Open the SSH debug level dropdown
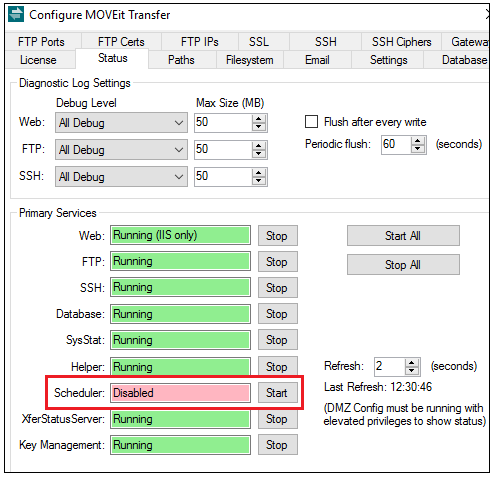Image resolution: width=495 pixels, height=477 pixels. click(121, 177)
